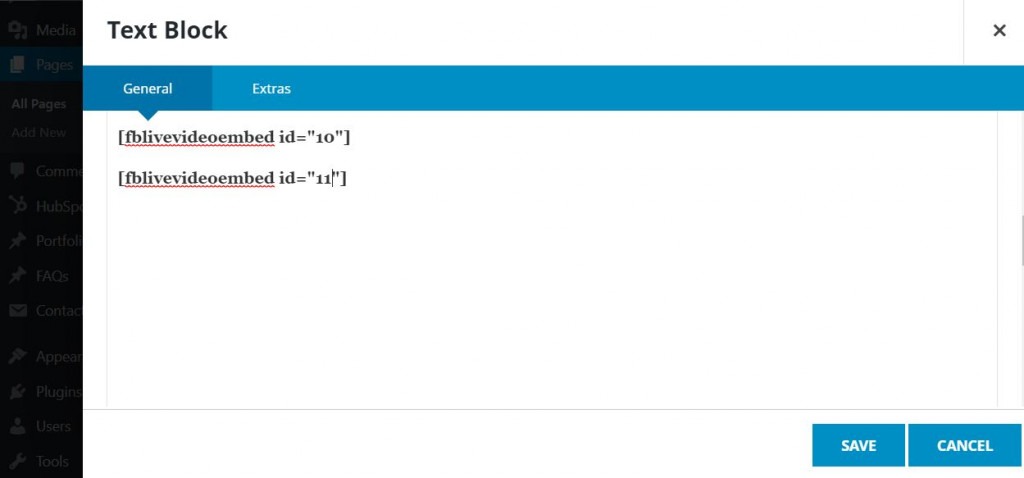Screen dimensions: 1024x478
Task: Click the HubSpot sprocket icon
Action: coord(18,206)
